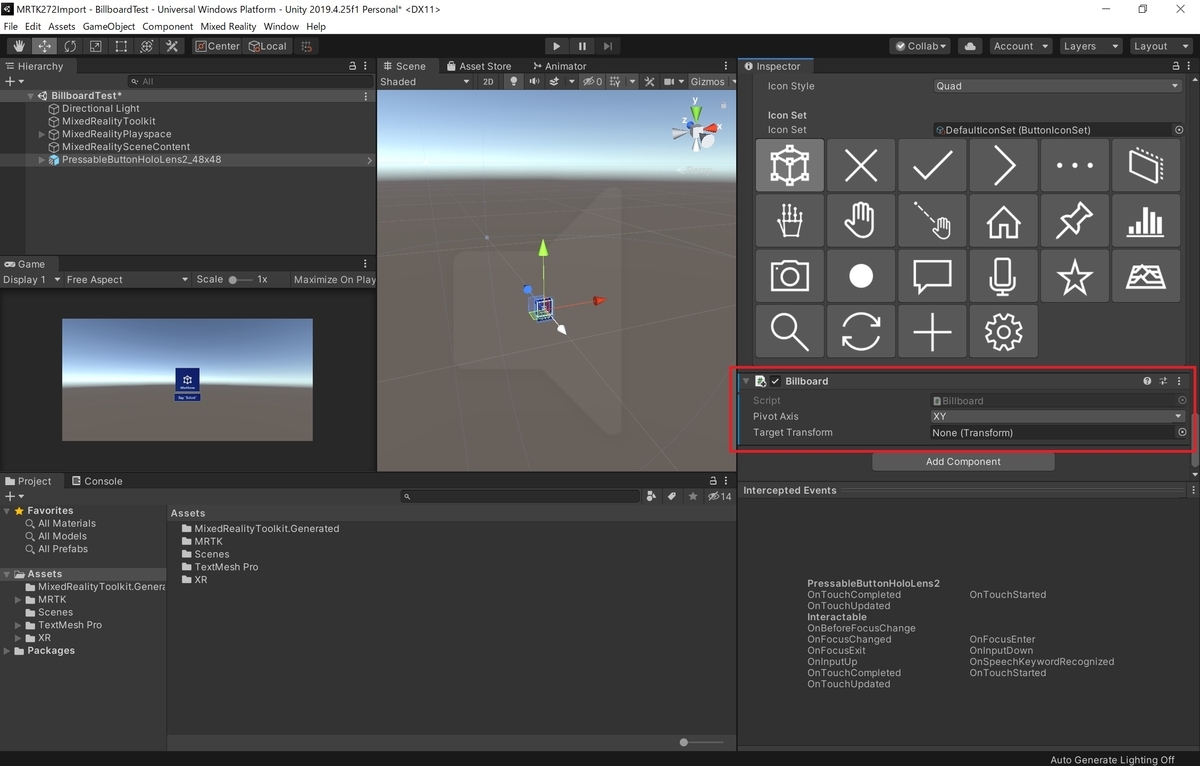Open custom editor tools

[x=172, y=46]
